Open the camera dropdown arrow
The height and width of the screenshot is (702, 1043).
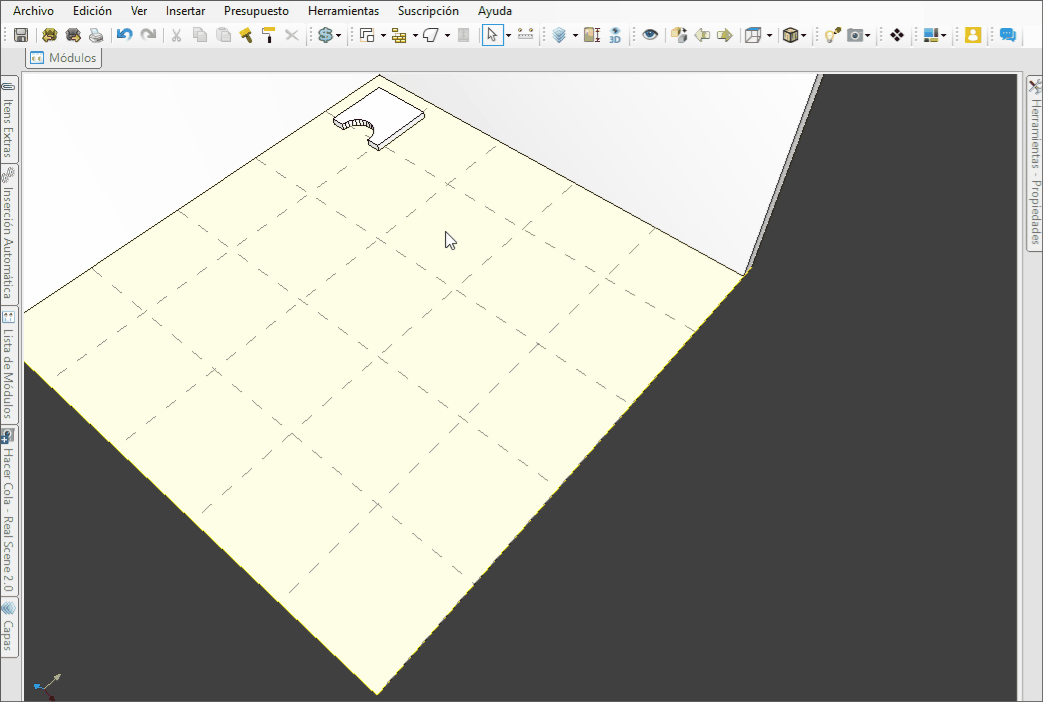pyautogui.click(x=868, y=35)
